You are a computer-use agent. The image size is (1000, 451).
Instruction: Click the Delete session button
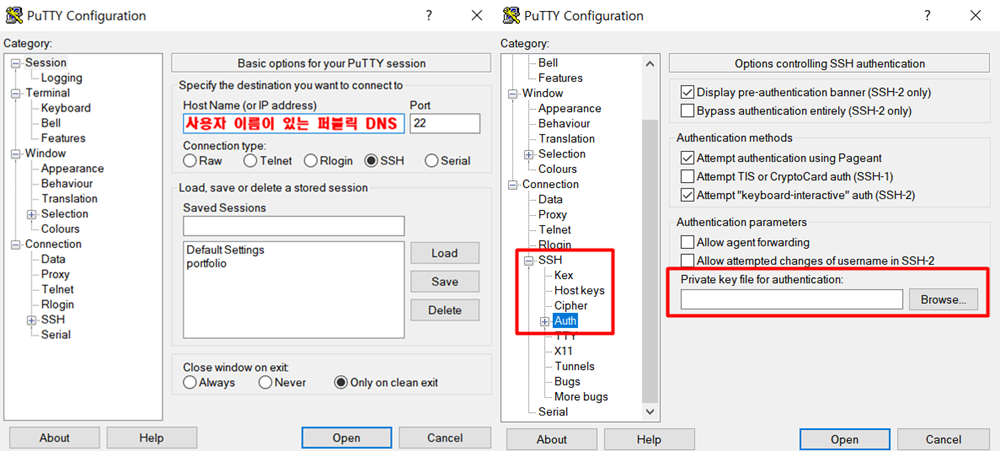(445, 311)
